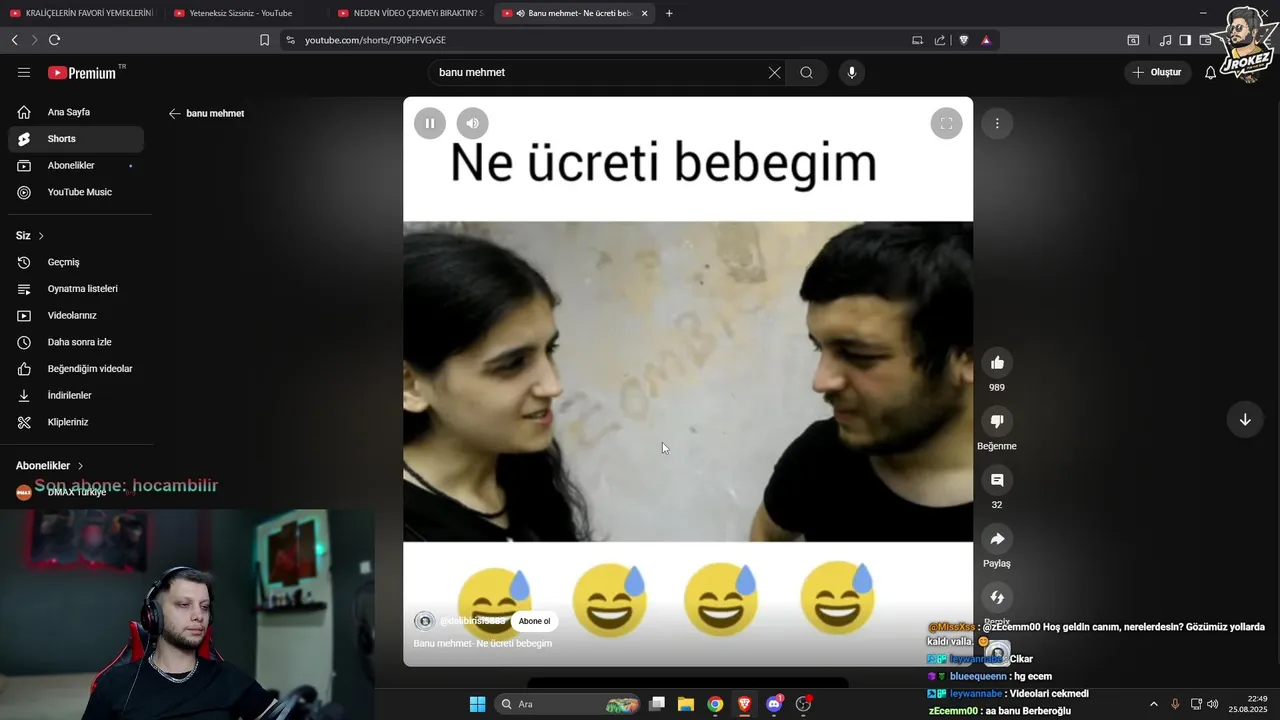Screen dimensions: 1280x720
Task: Select Shorts in the sidebar
Action: coord(76,139)
